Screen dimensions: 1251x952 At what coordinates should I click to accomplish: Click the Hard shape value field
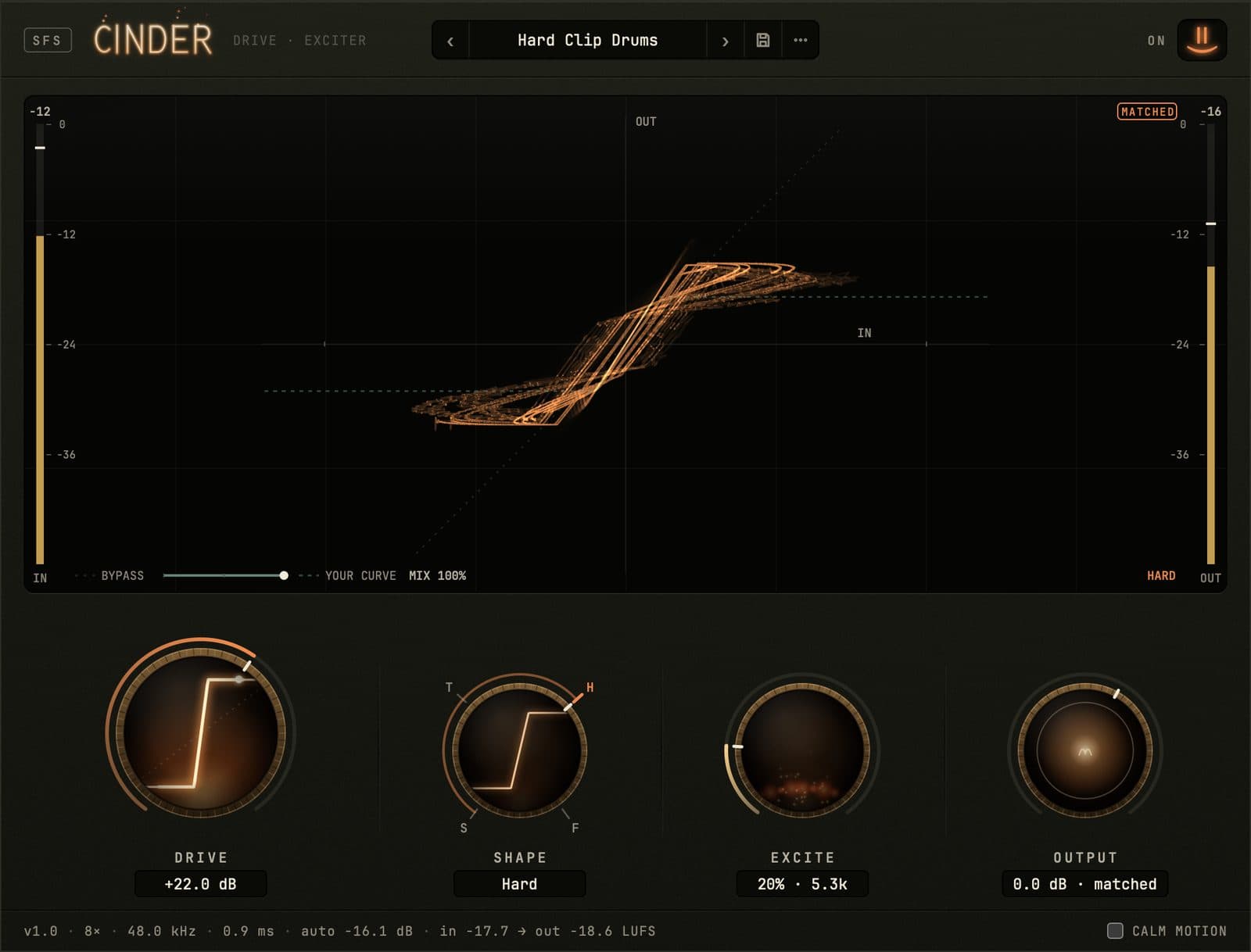point(519,884)
